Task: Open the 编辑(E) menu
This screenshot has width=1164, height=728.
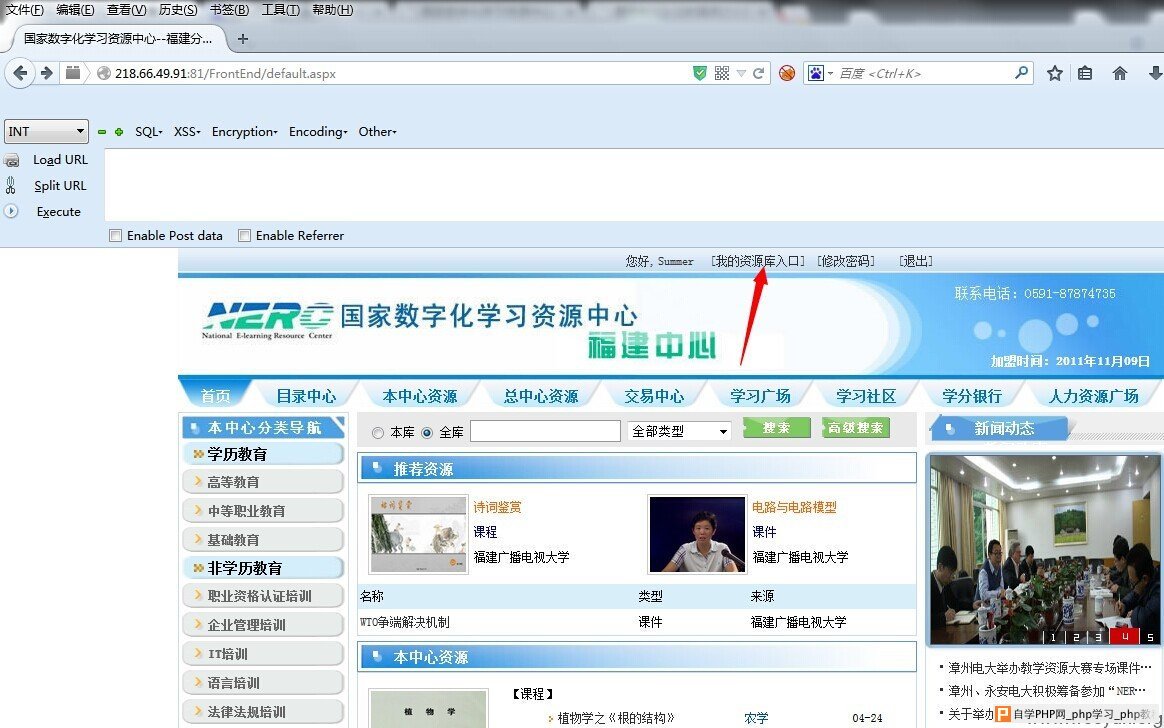Action: pyautogui.click(x=75, y=10)
